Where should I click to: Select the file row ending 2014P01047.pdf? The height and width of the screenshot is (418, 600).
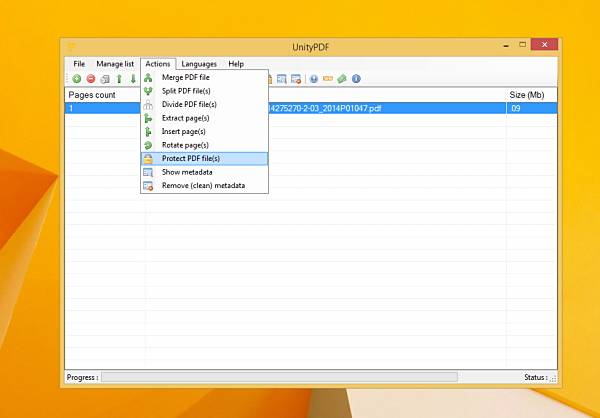[311, 108]
